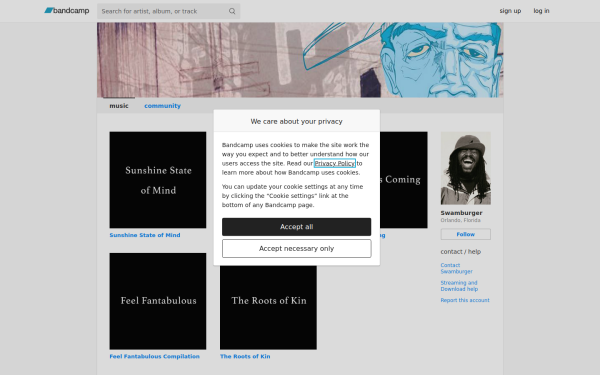Click the Swamburger artist name text

pyautogui.click(x=461, y=213)
